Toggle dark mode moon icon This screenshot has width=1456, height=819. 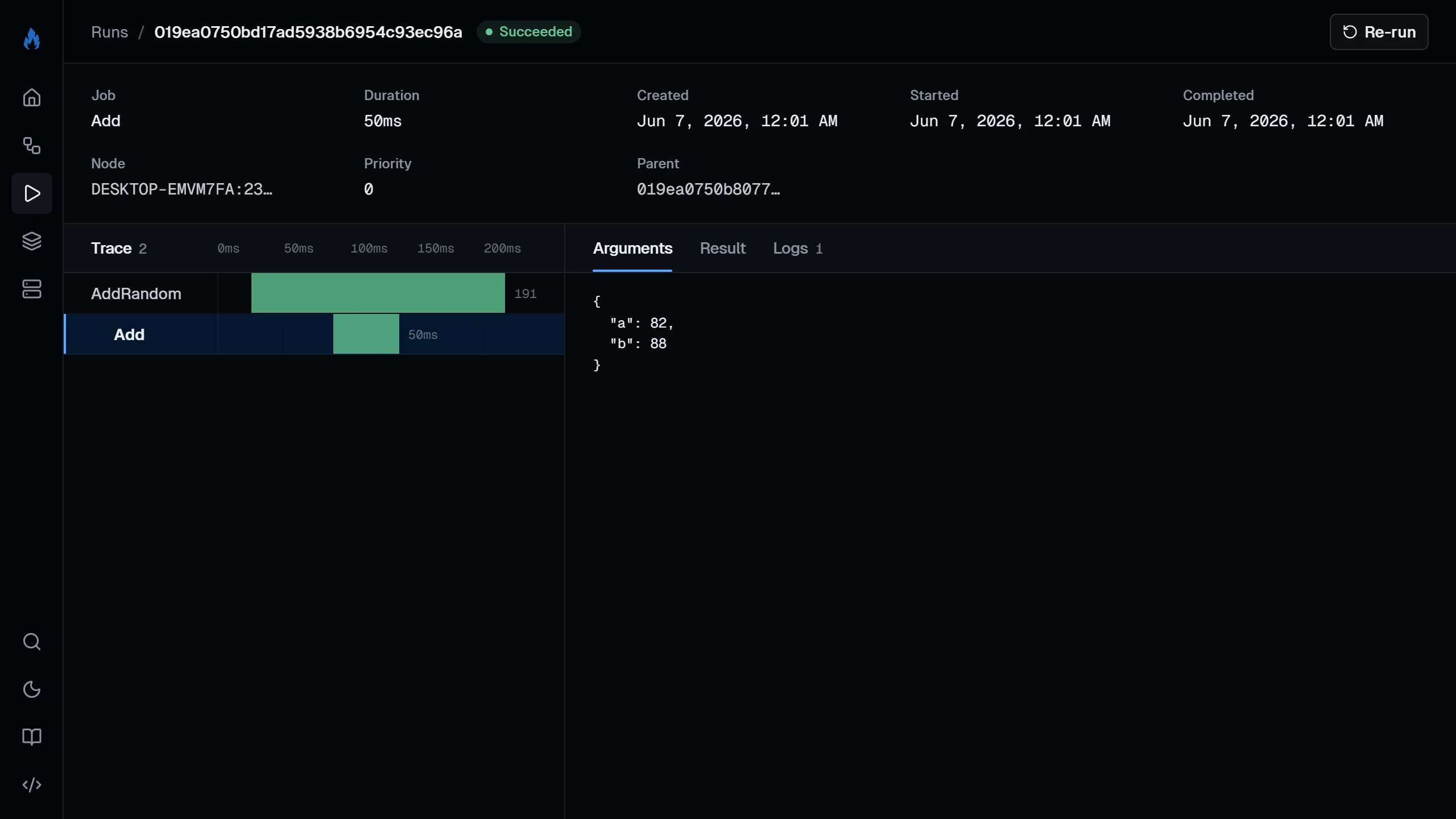point(32,689)
